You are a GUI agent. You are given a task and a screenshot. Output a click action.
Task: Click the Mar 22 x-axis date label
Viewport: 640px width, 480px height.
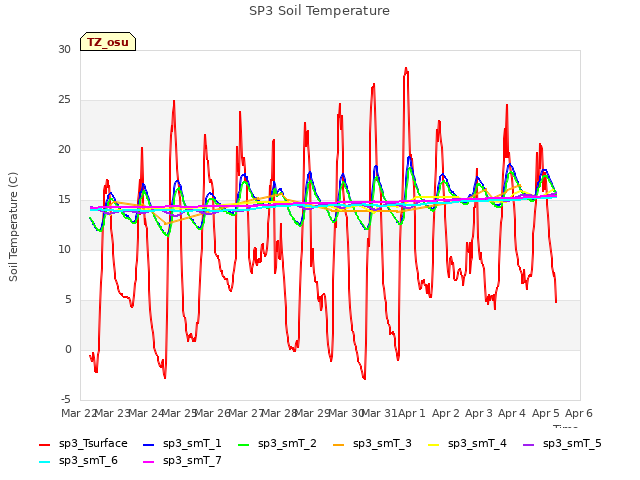[79, 413]
